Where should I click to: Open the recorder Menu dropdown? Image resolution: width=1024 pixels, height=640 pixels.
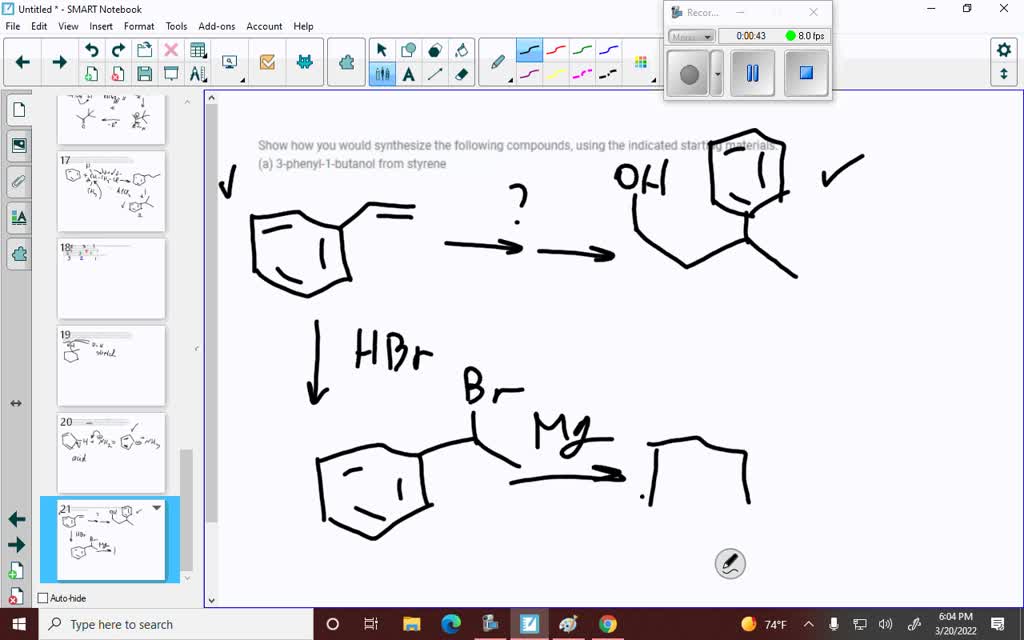point(691,36)
